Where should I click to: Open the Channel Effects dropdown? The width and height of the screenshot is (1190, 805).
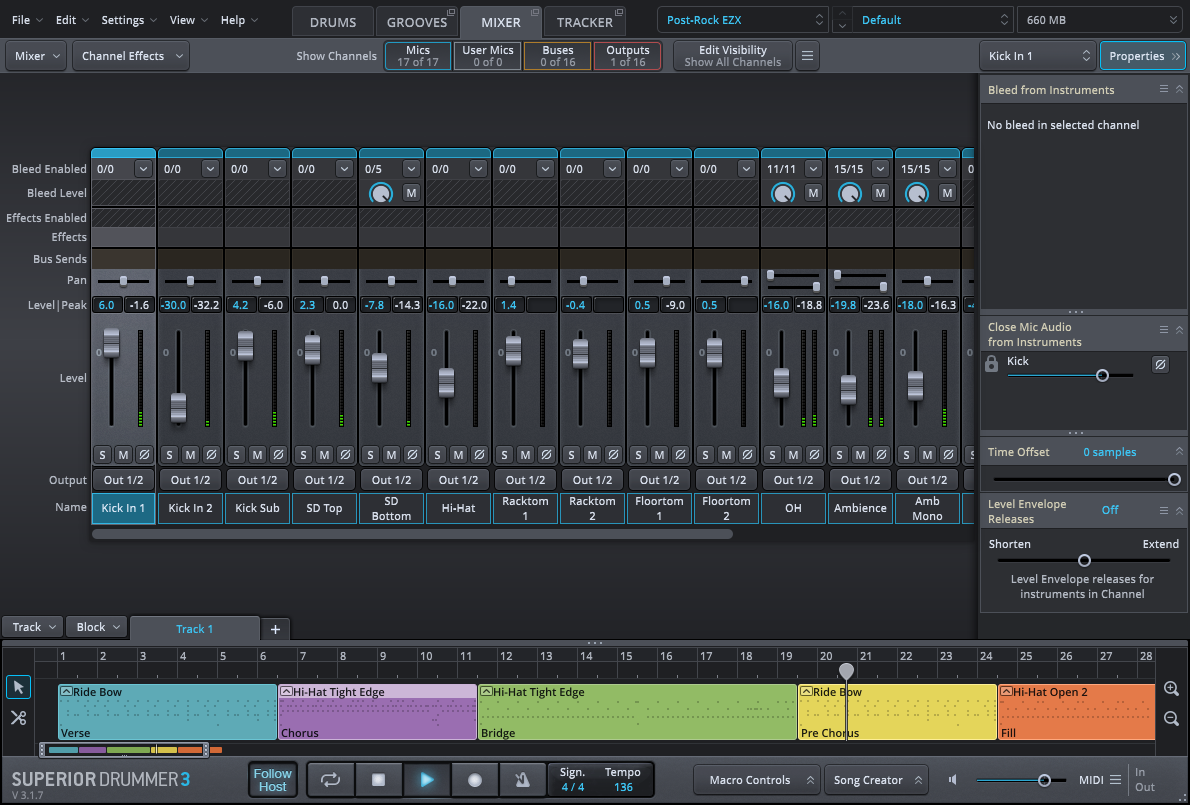pyautogui.click(x=130, y=56)
